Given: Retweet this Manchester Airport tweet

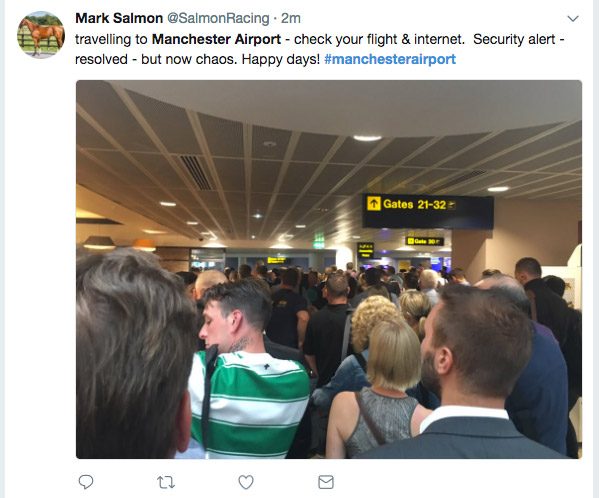Looking at the screenshot, I should [x=166, y=482].
